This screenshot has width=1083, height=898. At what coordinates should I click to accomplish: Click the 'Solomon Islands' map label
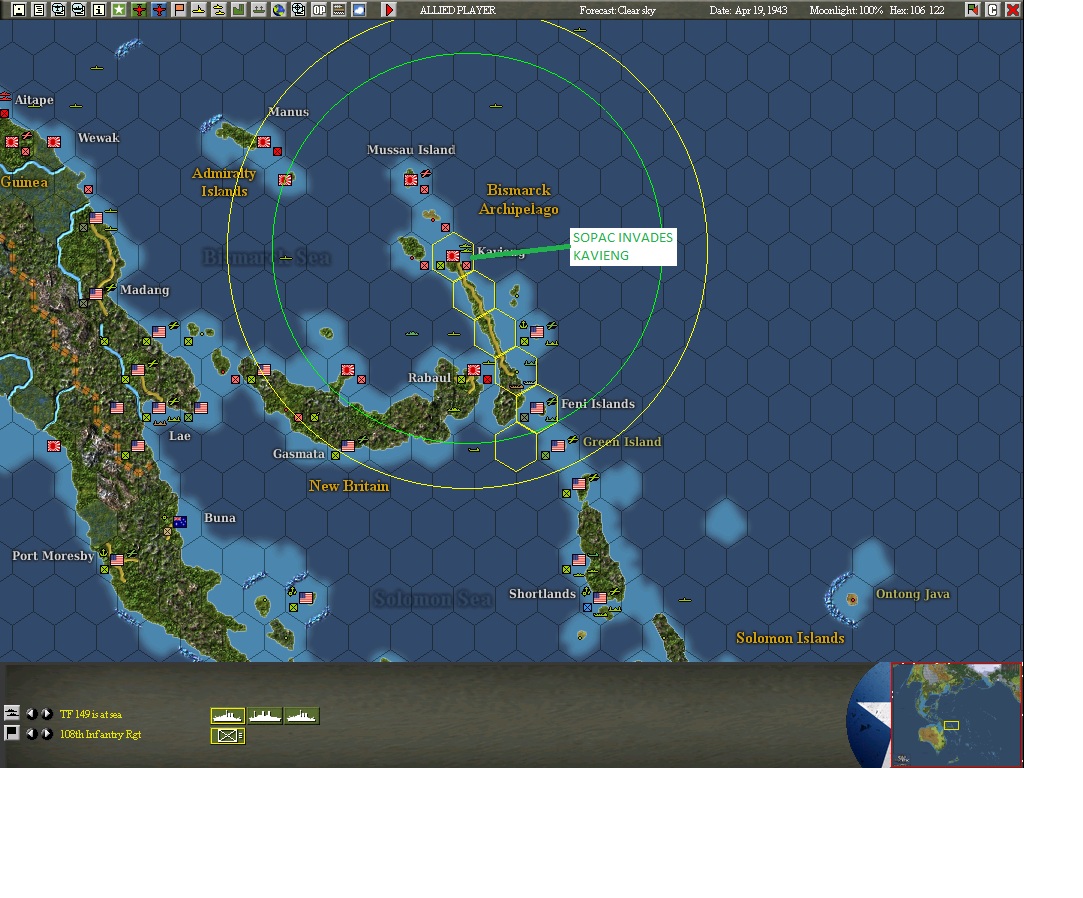click(790, 638)
